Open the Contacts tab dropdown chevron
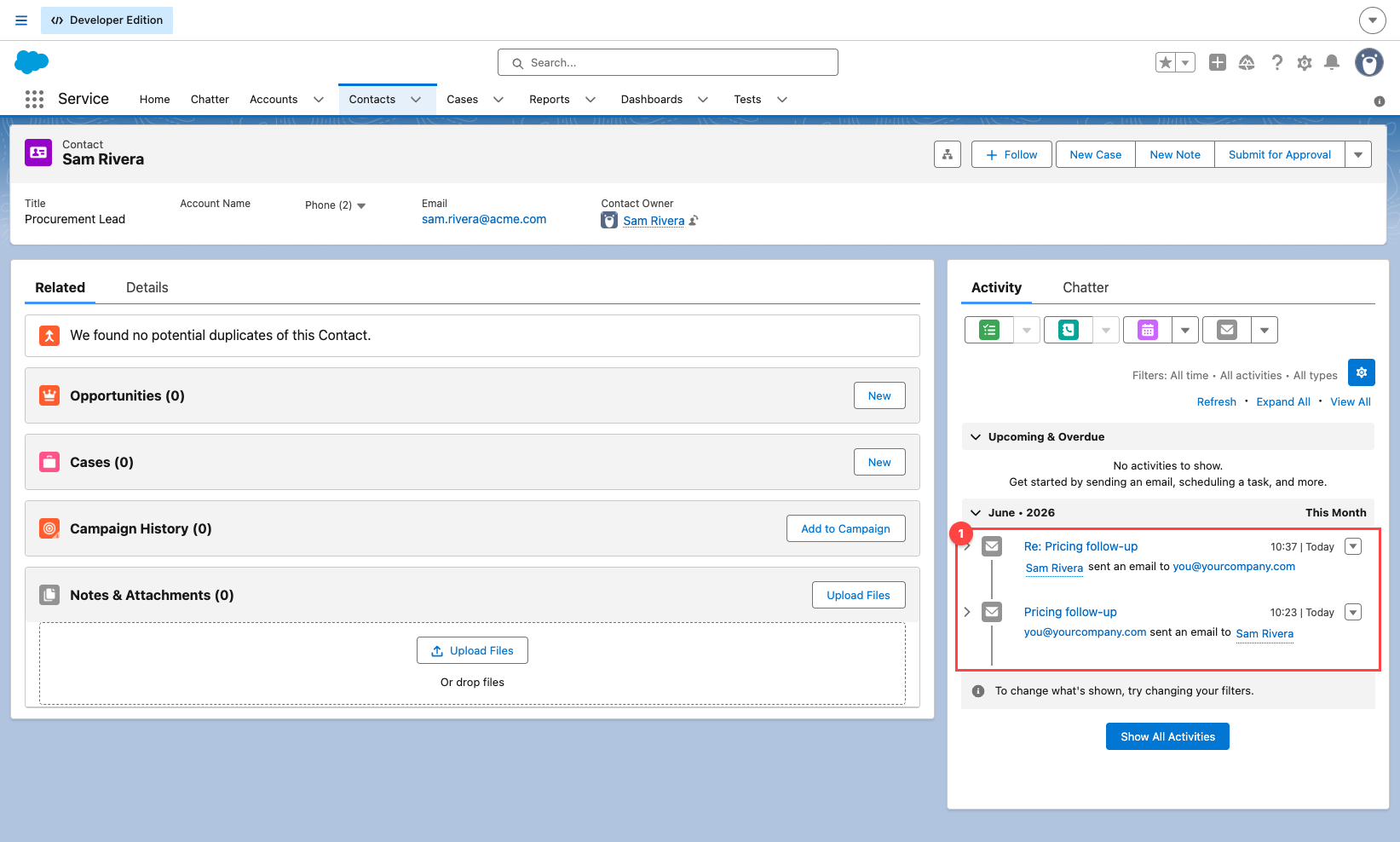This screenshot has width=1400, height=842. click(x=416, y=100)
